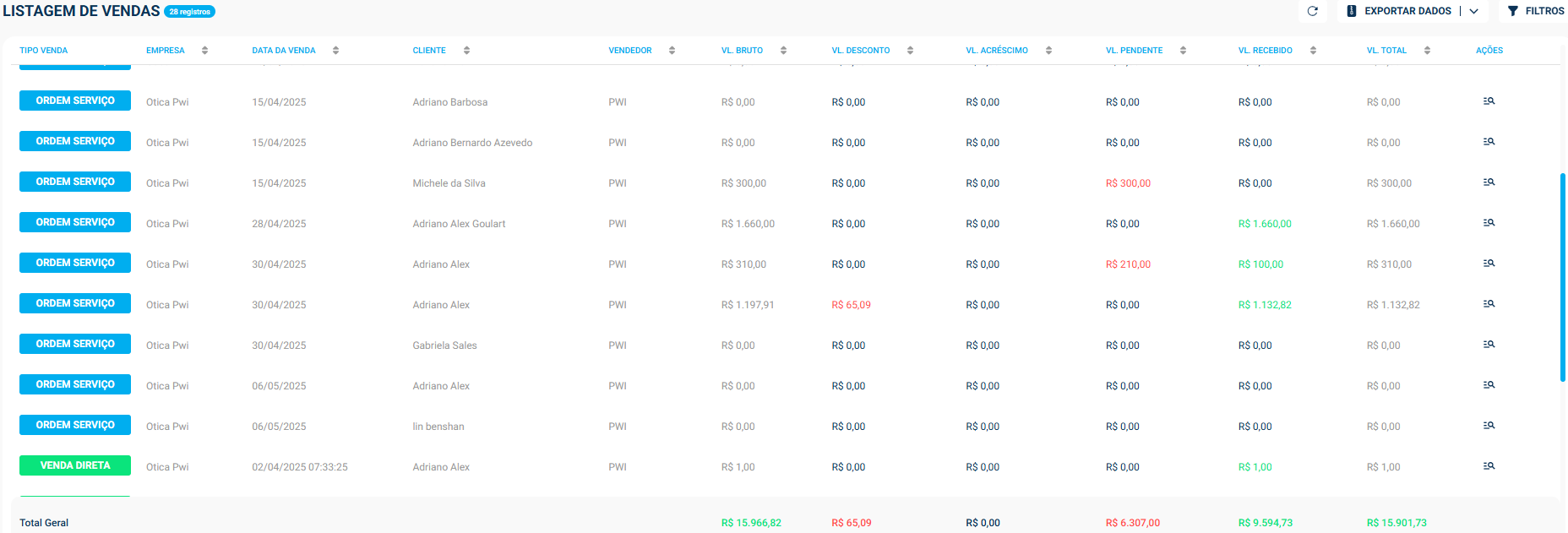Click the Total Geral label
Viewport: 1568px width, 533px height.
(x=44, y=523)
